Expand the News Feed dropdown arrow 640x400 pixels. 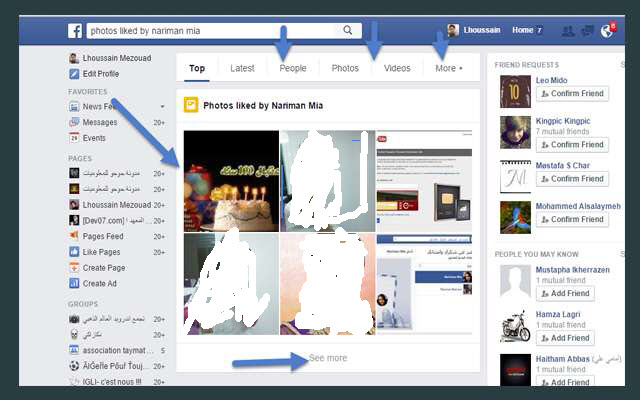click(x=162, y=107)
